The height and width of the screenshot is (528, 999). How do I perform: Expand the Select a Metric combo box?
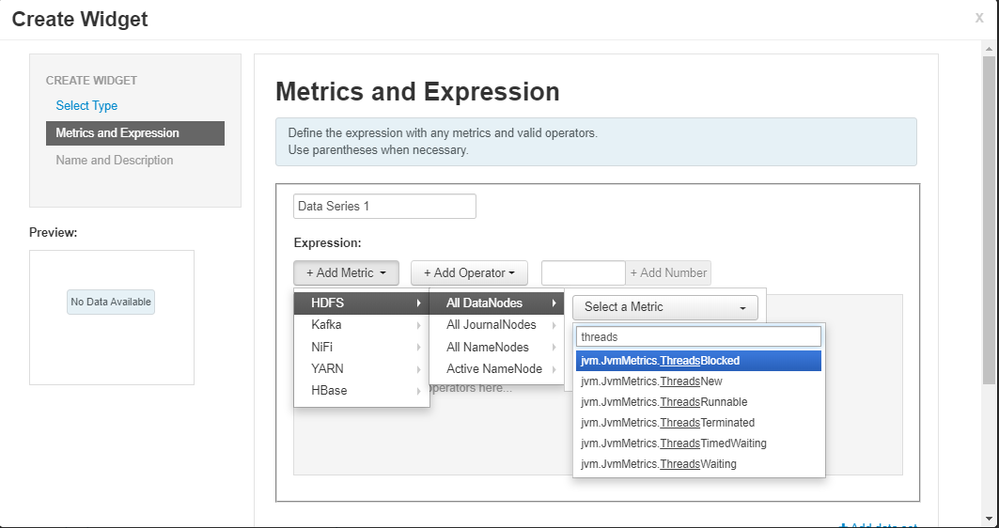click(x=665, y=307)
